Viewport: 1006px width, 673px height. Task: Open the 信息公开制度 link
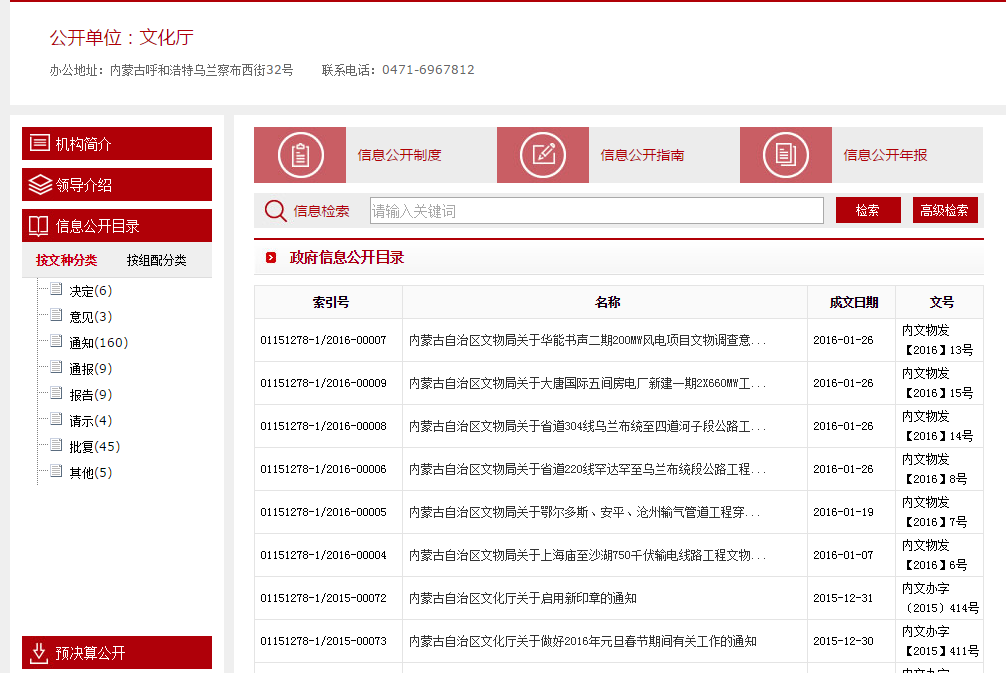click(x=399, y=155)
